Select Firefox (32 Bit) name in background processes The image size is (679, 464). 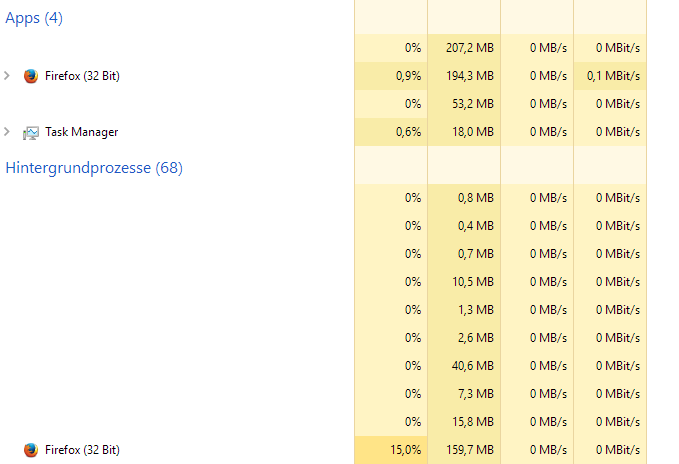pyautogui.click(x=82, y=450)
